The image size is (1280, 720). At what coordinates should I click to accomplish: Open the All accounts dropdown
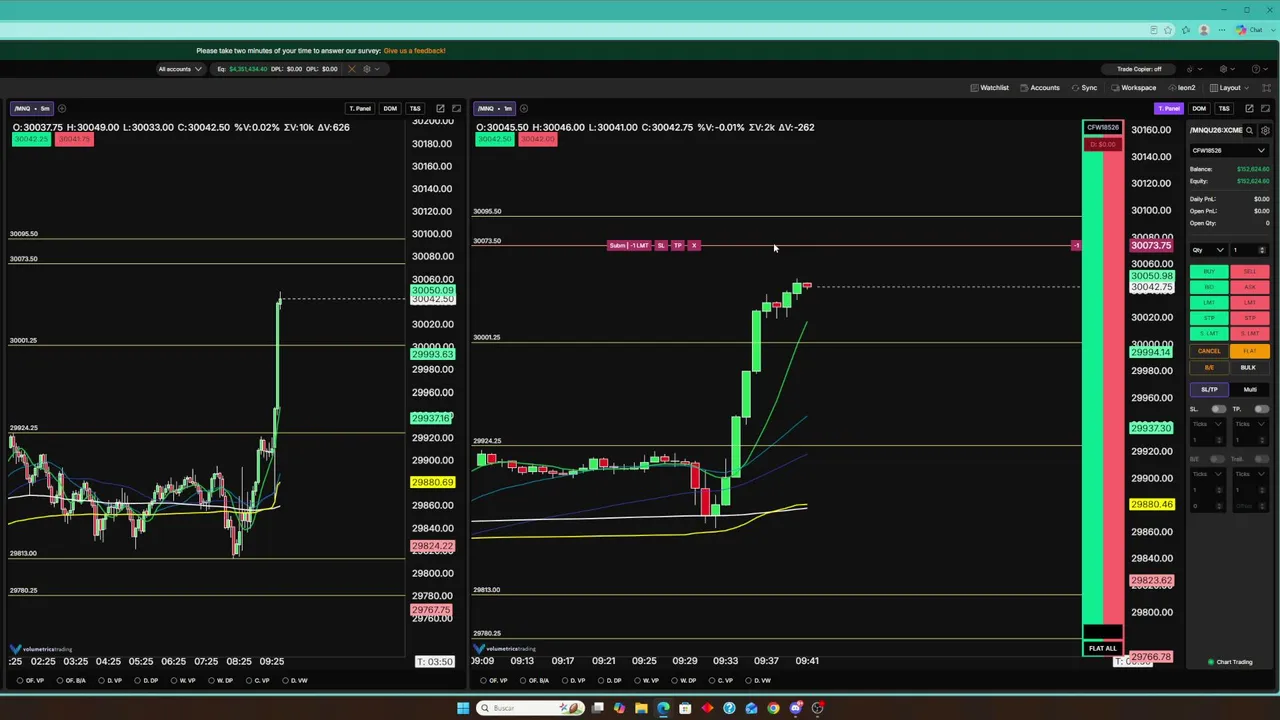point(179,69)
